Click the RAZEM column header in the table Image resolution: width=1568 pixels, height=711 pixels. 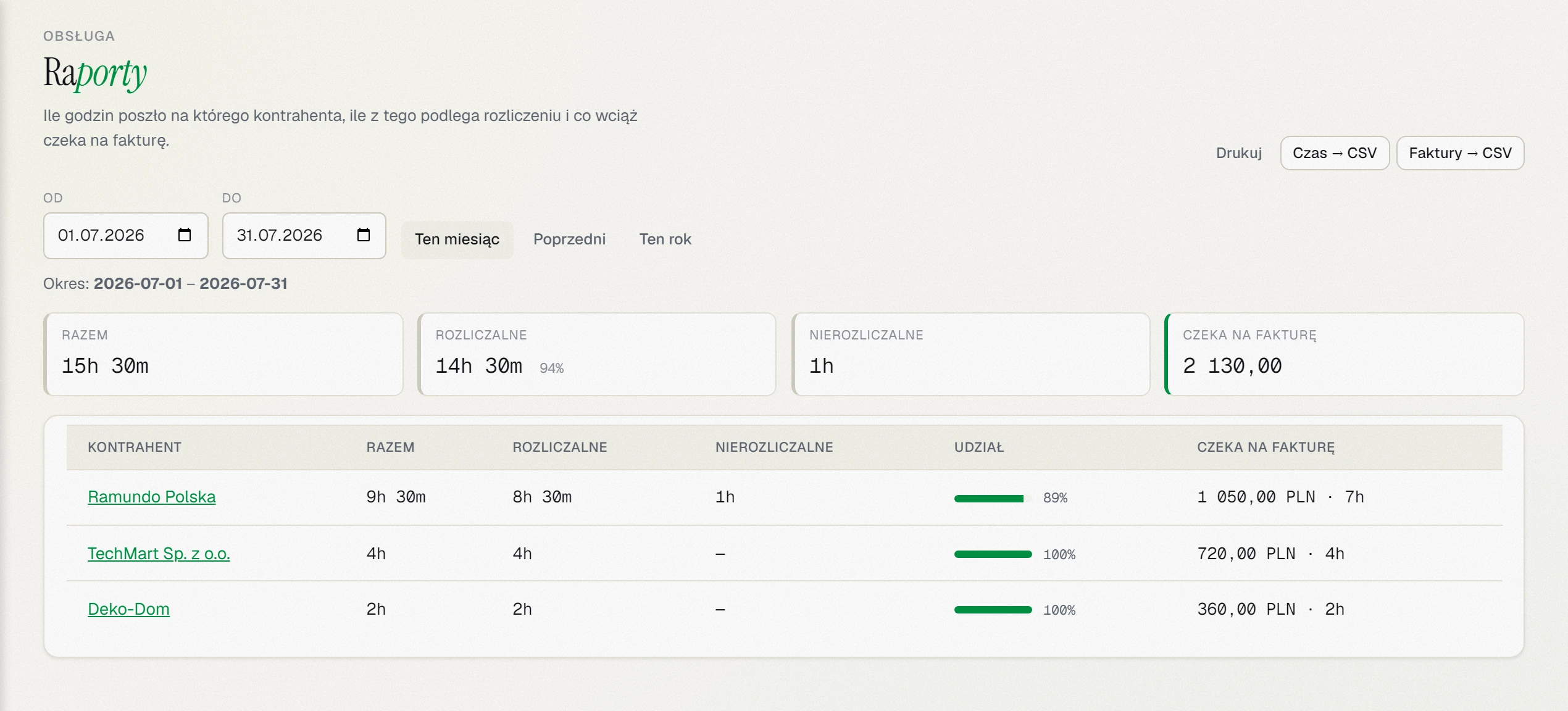click(x=390, y=447)
